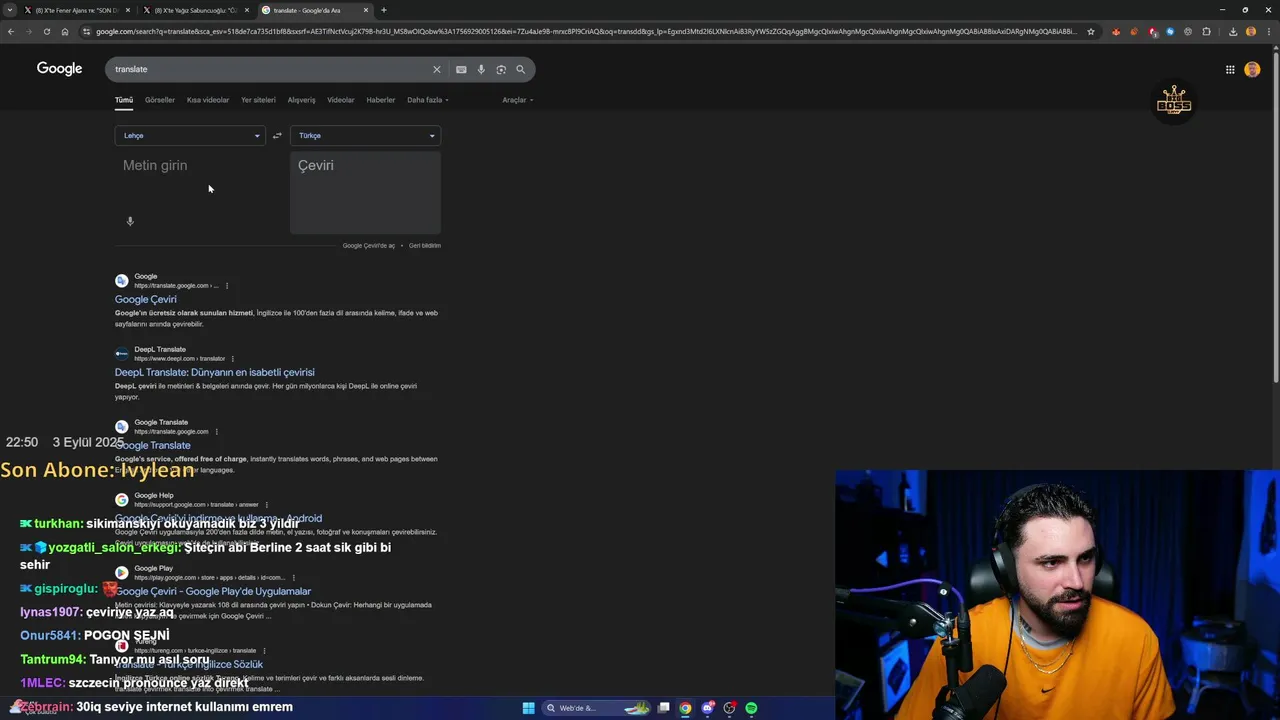Screen dimensions: 1280x720
Task: Clear the search box with the X icon
Action: [436, 69]
